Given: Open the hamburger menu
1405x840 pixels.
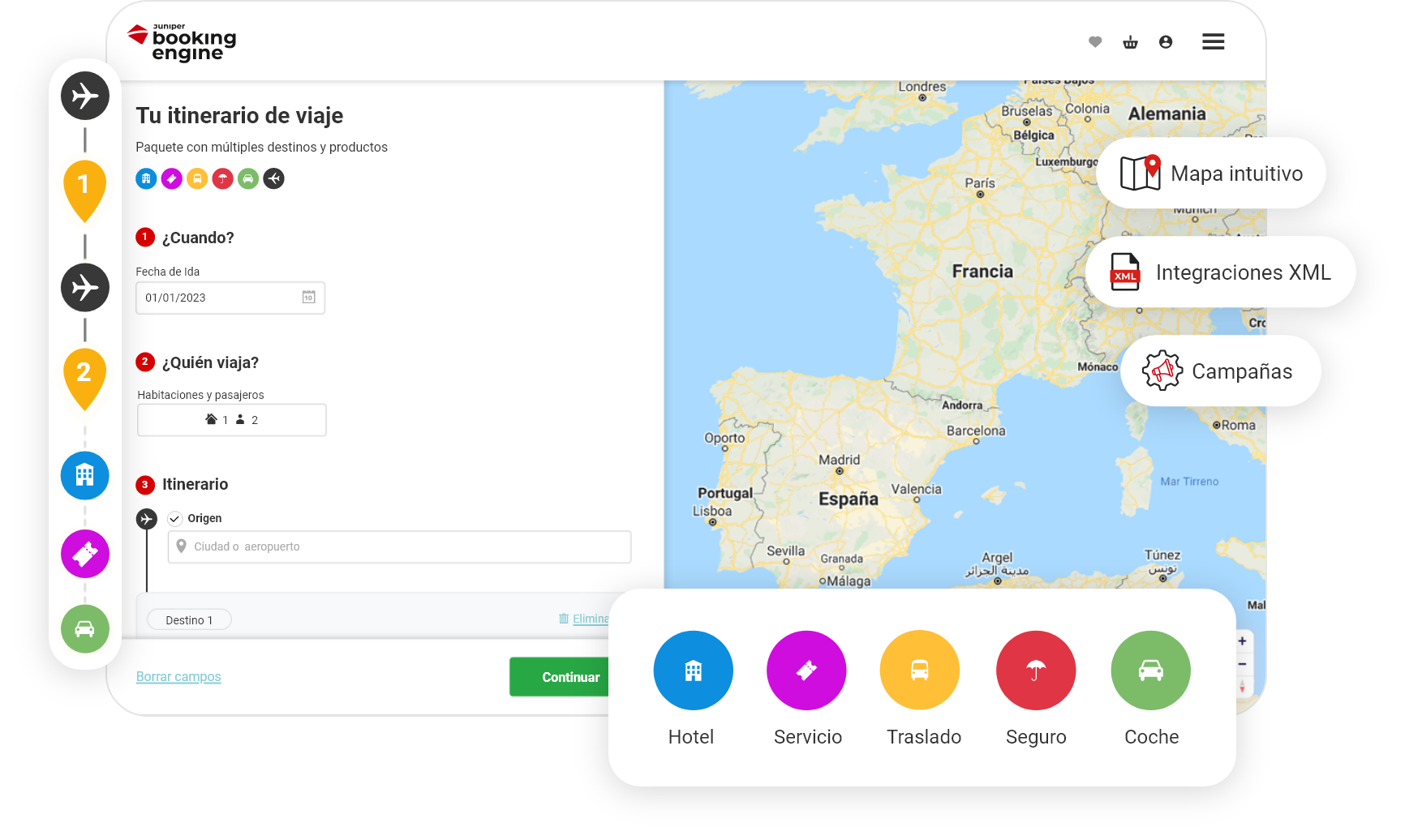Looking at the screenshot, I should [x=1213, y=42].
